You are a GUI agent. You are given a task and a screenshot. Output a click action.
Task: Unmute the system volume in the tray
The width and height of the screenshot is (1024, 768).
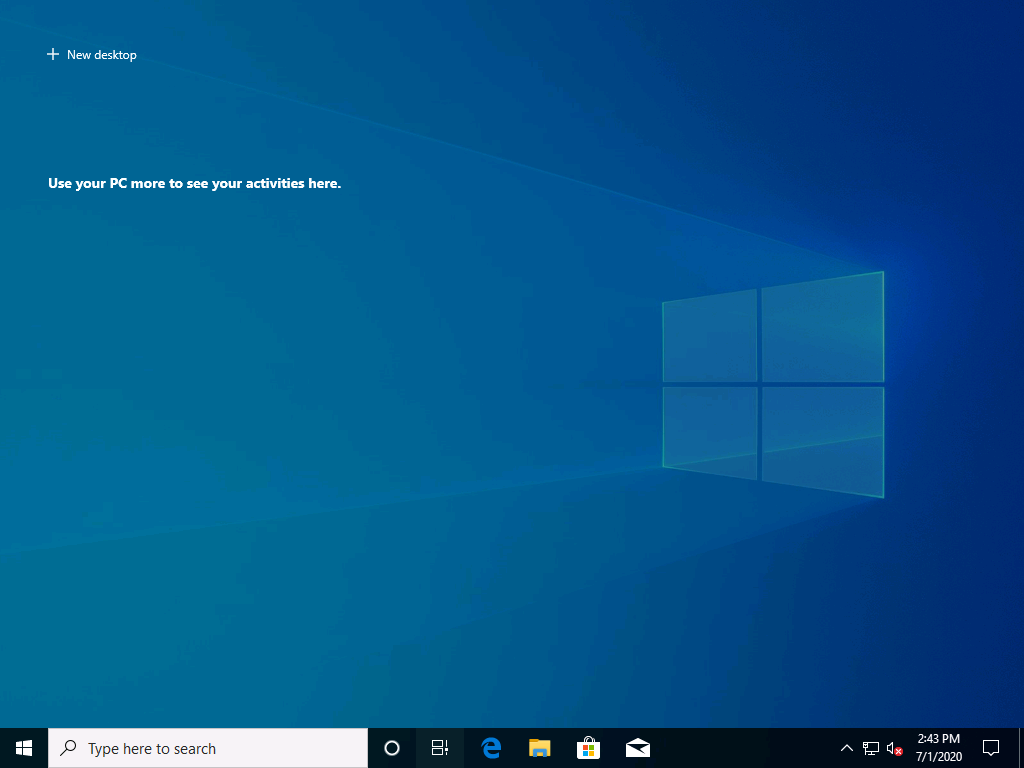pyautogui.click(x=893, y=747)
